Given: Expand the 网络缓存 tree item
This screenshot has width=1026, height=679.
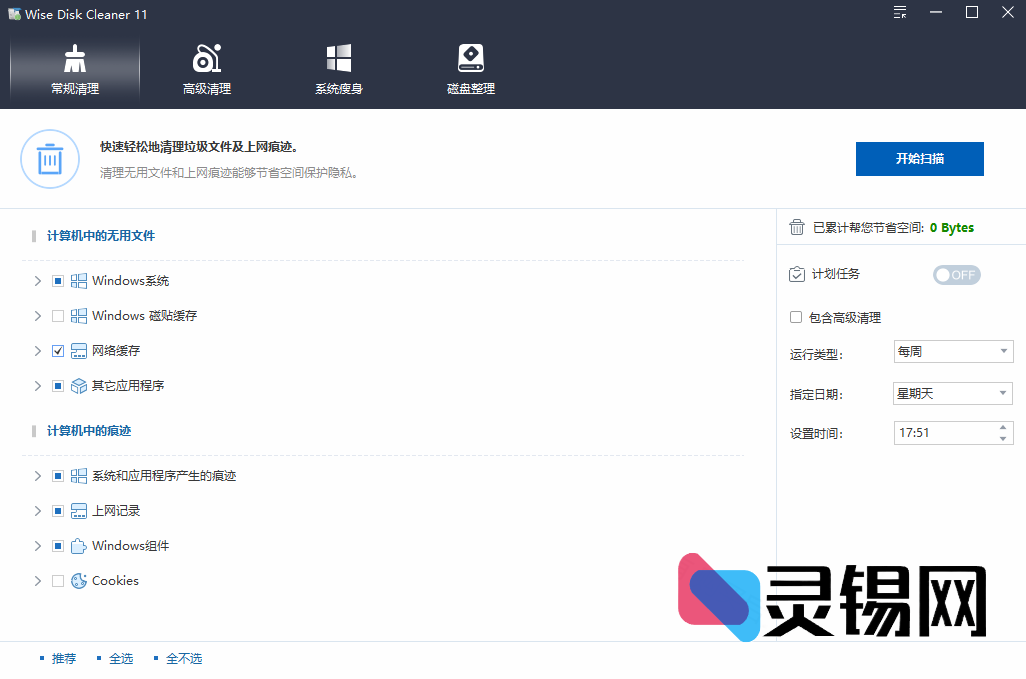Looking at the screenshot, I should tap(37, 350).
